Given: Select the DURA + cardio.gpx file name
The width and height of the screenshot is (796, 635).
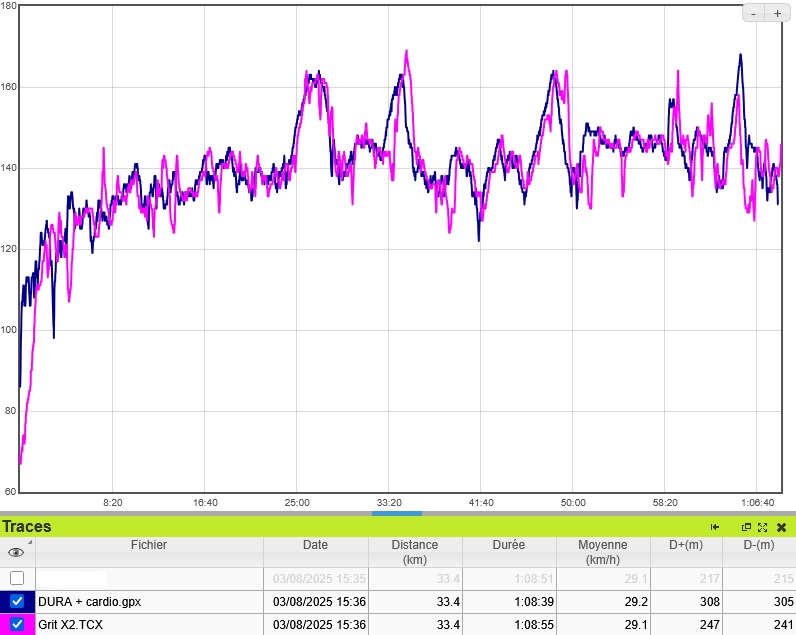Looking at the screenshot, I should pos(90,602).
